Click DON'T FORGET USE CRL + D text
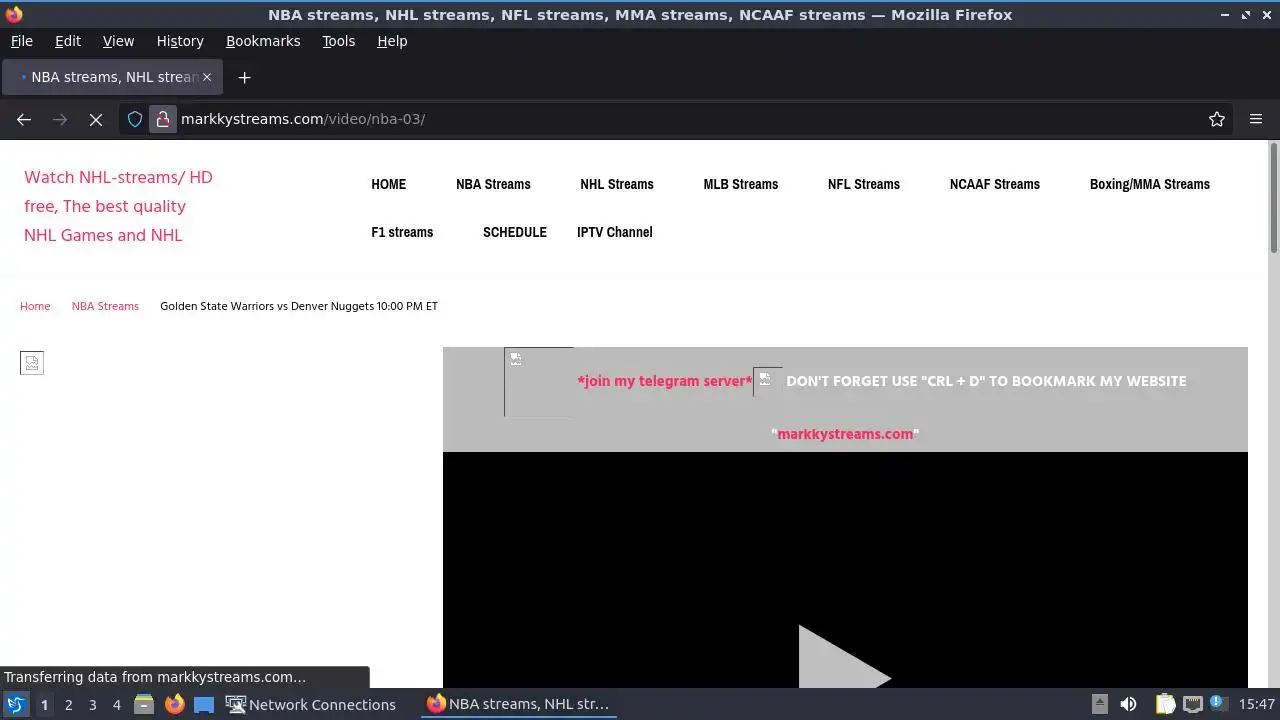The width and height of the screenshot is (1280, 720). [x=986, y=381]
